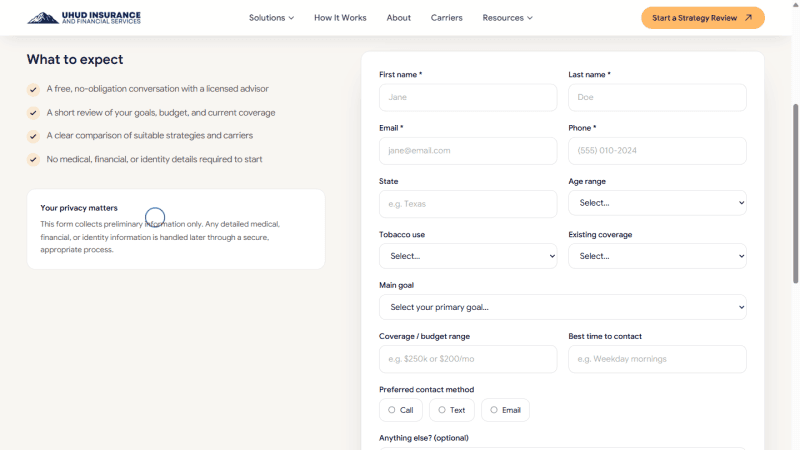Open the Tobacco use dropdown

point(468,256)
